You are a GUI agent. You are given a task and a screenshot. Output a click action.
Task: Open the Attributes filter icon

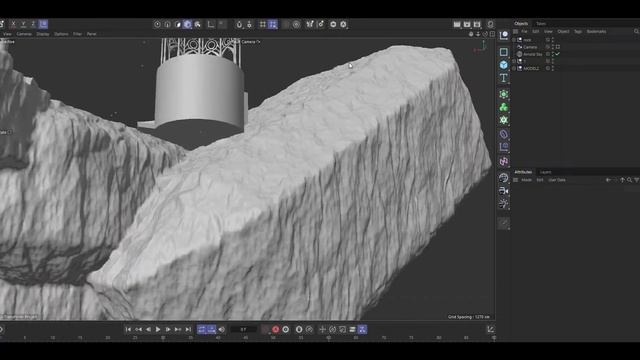pyautogui.click(x=636, y=180)
